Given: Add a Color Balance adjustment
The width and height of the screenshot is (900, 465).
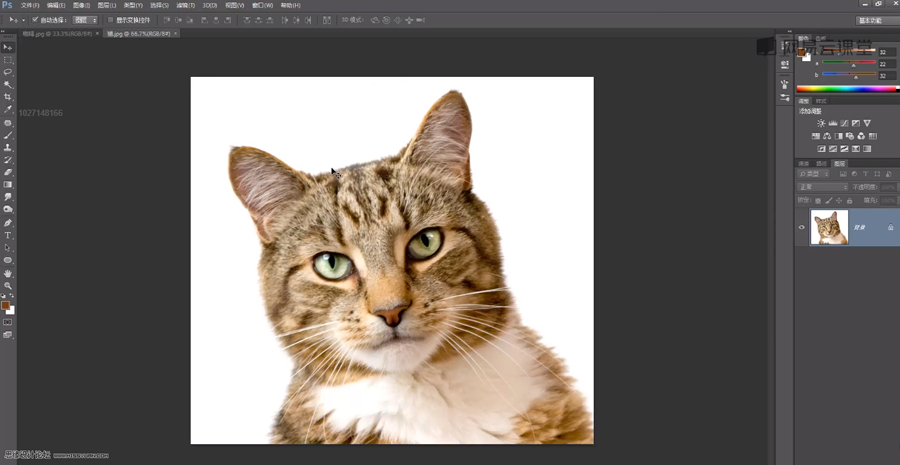Looking at the screenshot, I should [827, 136].
